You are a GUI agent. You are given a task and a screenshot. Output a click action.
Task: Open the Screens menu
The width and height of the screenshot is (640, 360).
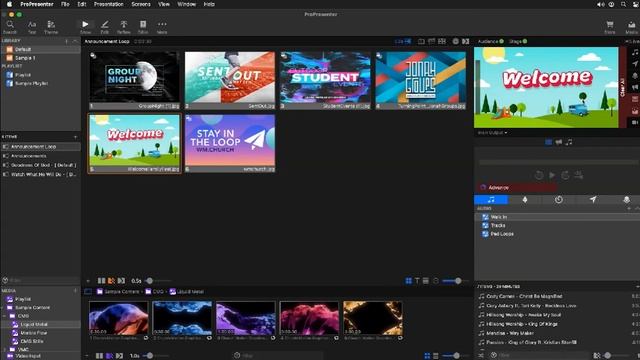(141, 4)
